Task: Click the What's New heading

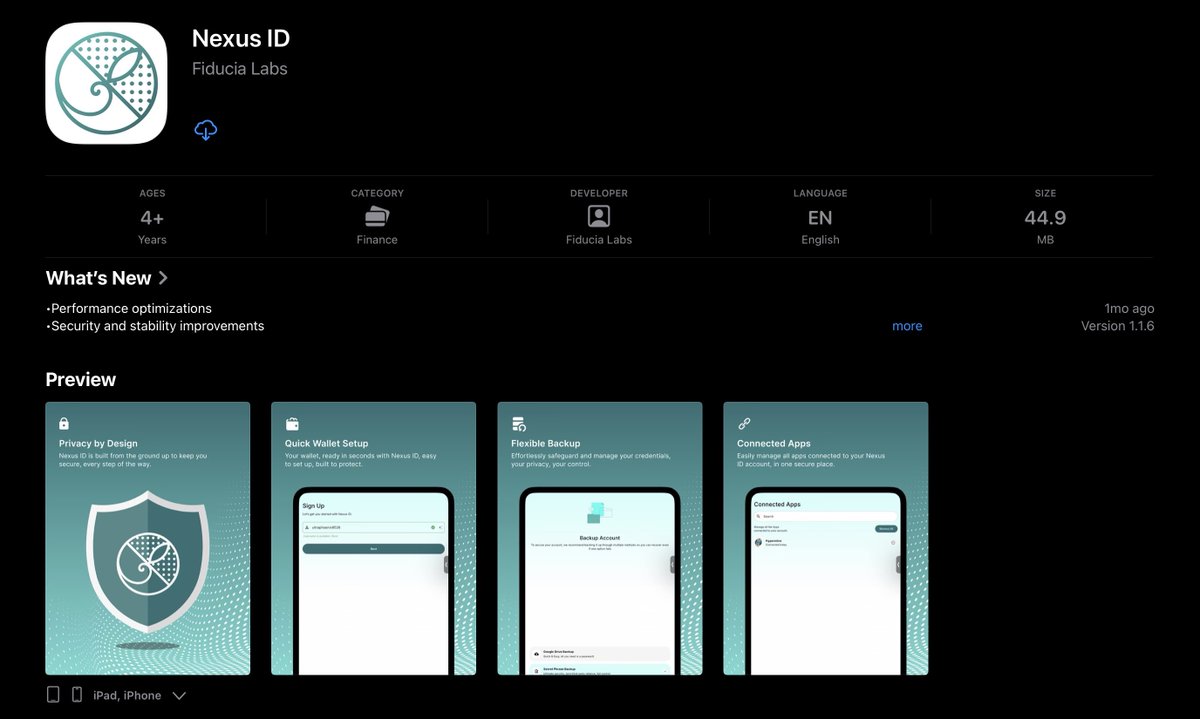Action: 98,278
